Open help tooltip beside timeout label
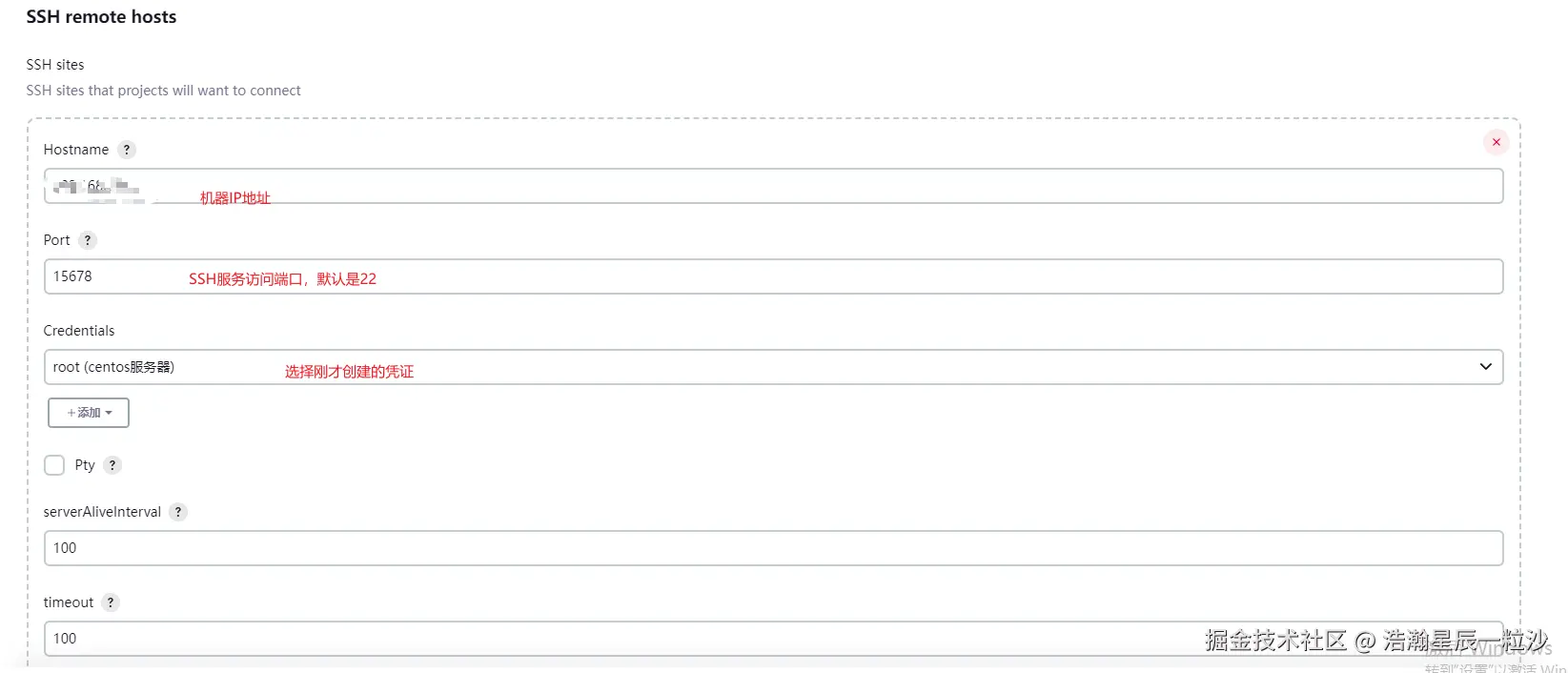Viewport: 1568px width, 673px height. click(x=111, y=602)
